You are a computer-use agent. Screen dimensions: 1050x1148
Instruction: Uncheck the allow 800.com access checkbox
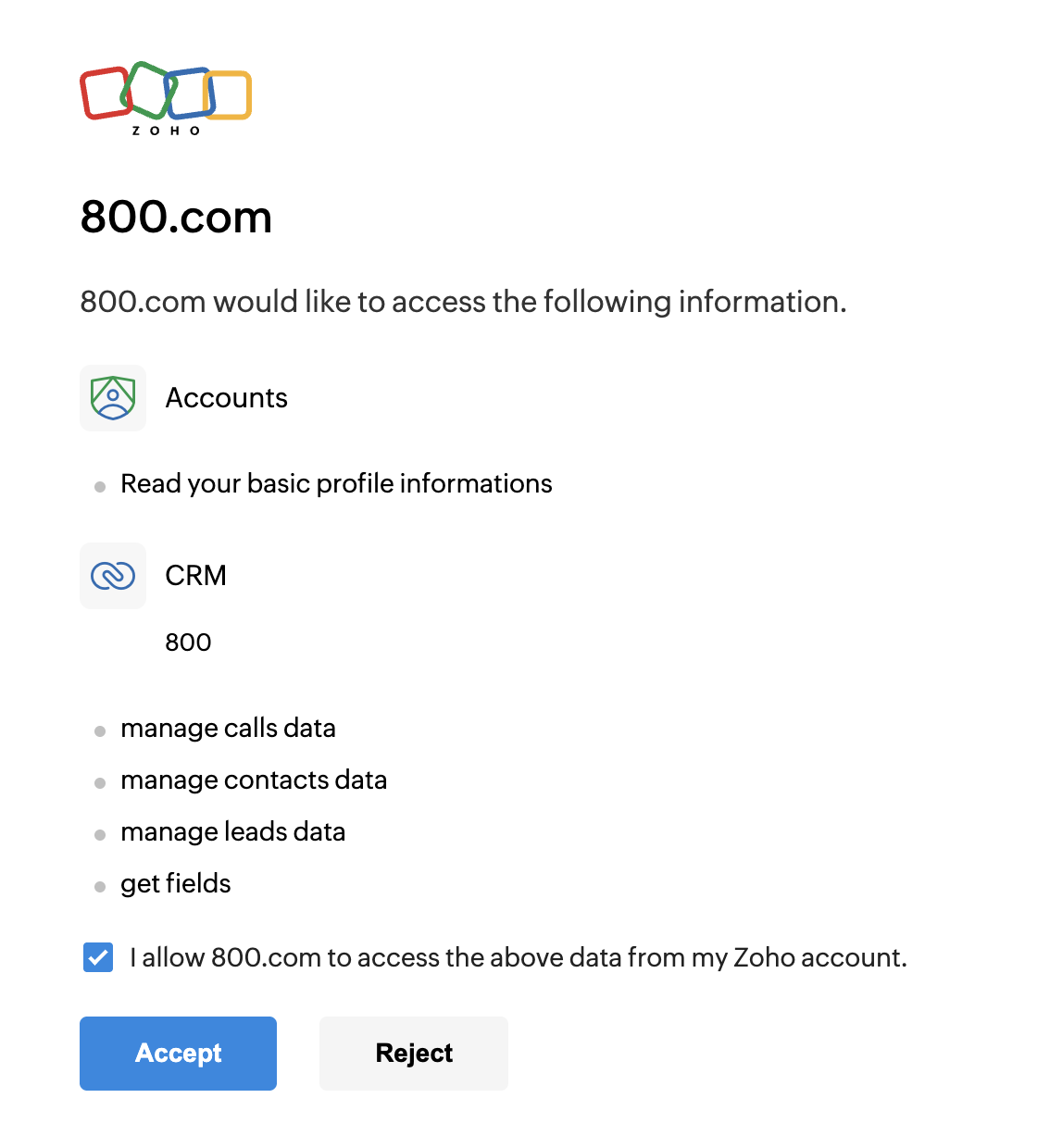[x=98, y=957]
